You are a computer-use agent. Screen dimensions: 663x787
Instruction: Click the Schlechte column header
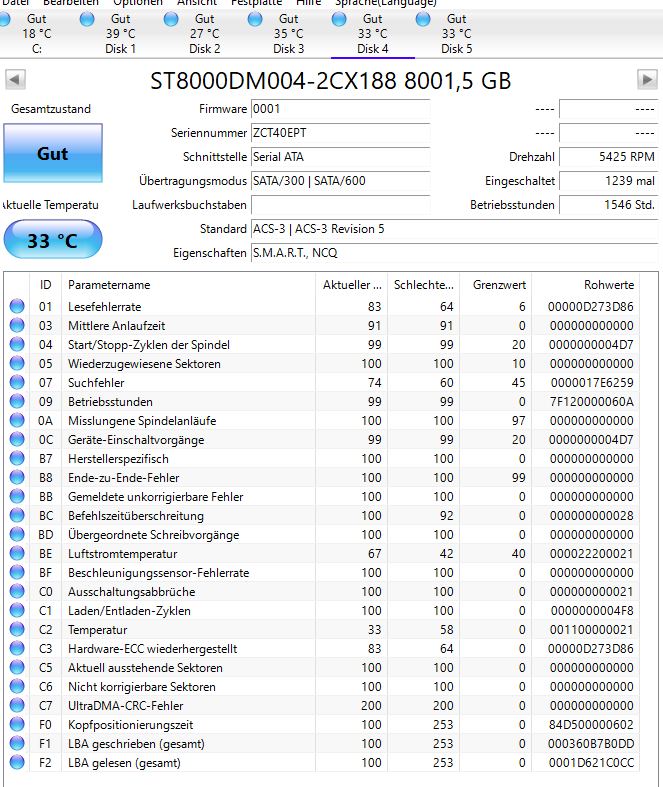424,285
